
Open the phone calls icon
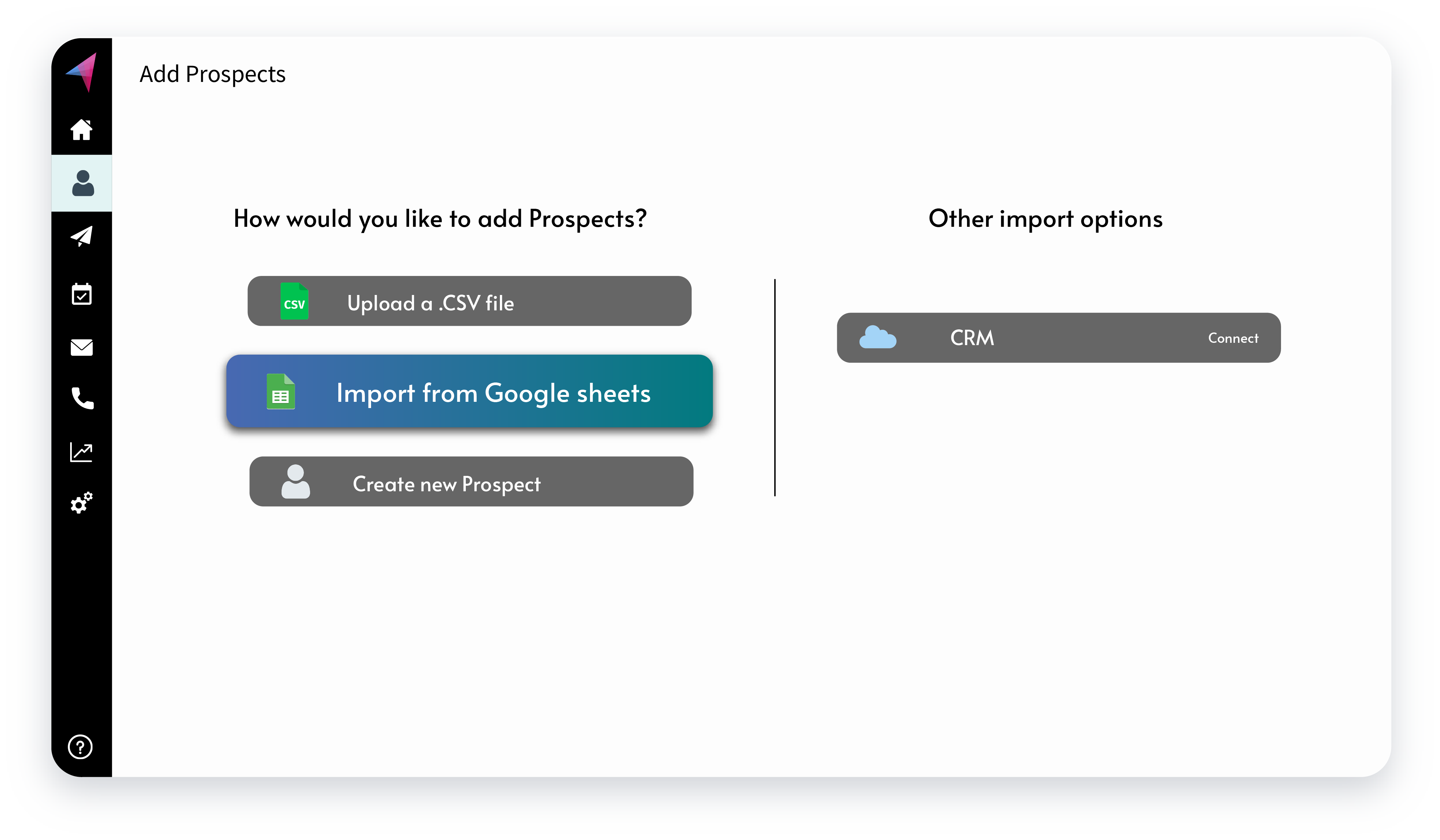pyautogui.click(x=82, y=398)
